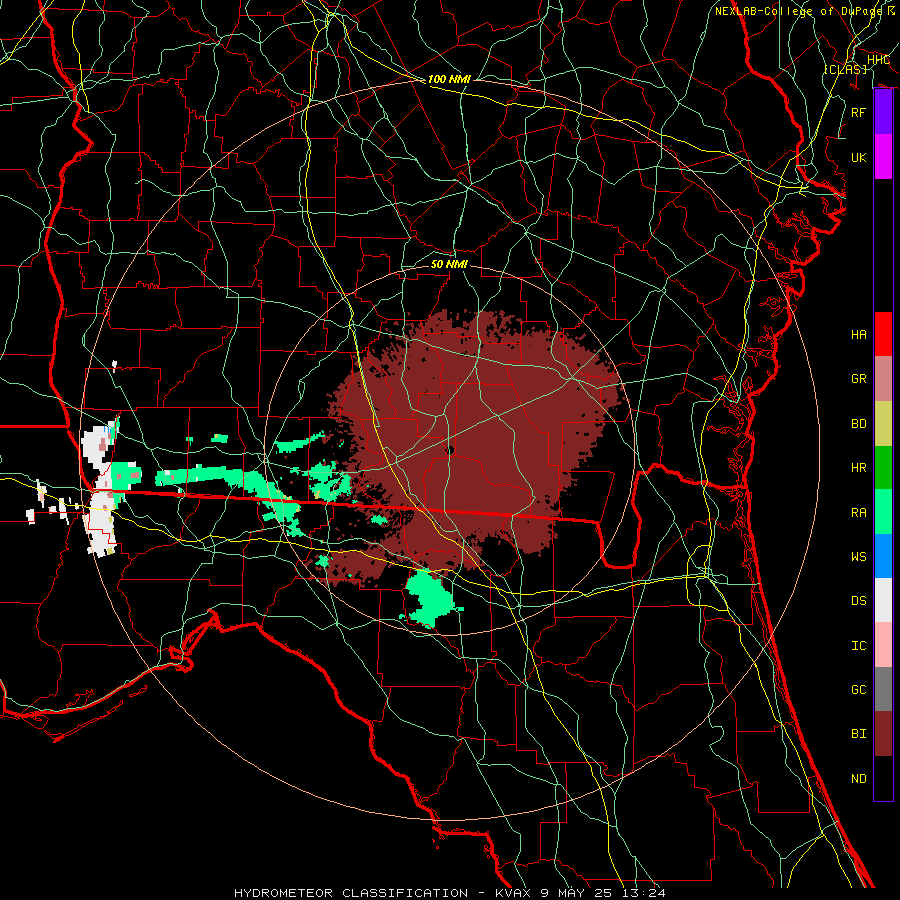Click the ND legend label
Screen dimensions: 900x900
pyautogui.click(x=859, y=778)
